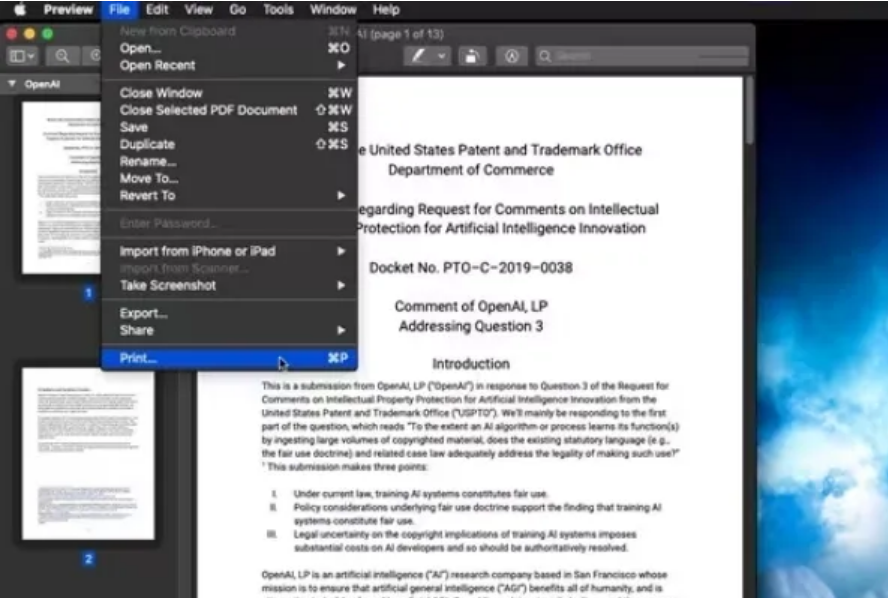Expand Import from iPhone or iPad
Image resolution: width=888 pixels, height=598 pixels.
pyautogui.click(x=229, y=251)
